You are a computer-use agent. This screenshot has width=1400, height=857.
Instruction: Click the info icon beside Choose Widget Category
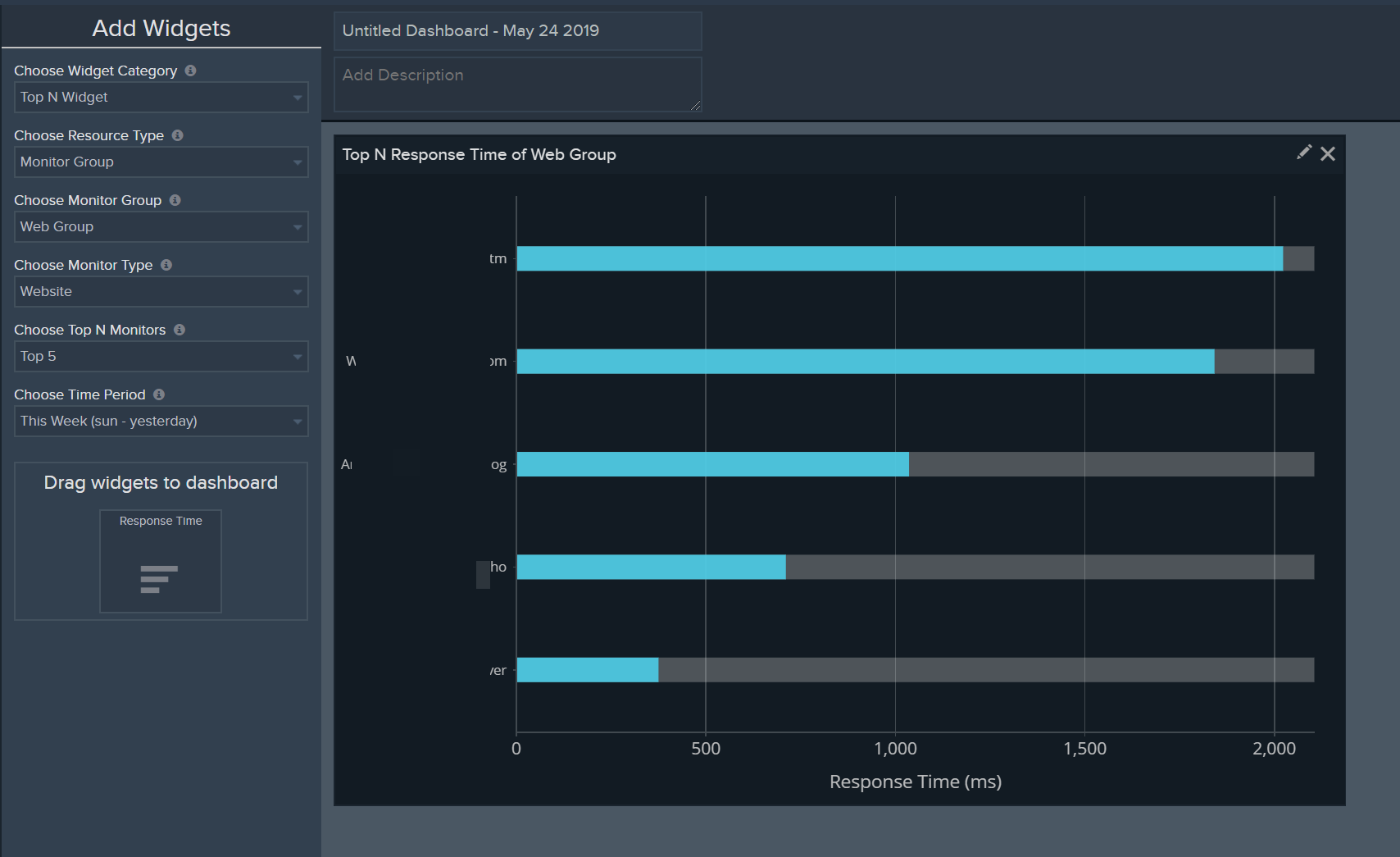point(190,71)
